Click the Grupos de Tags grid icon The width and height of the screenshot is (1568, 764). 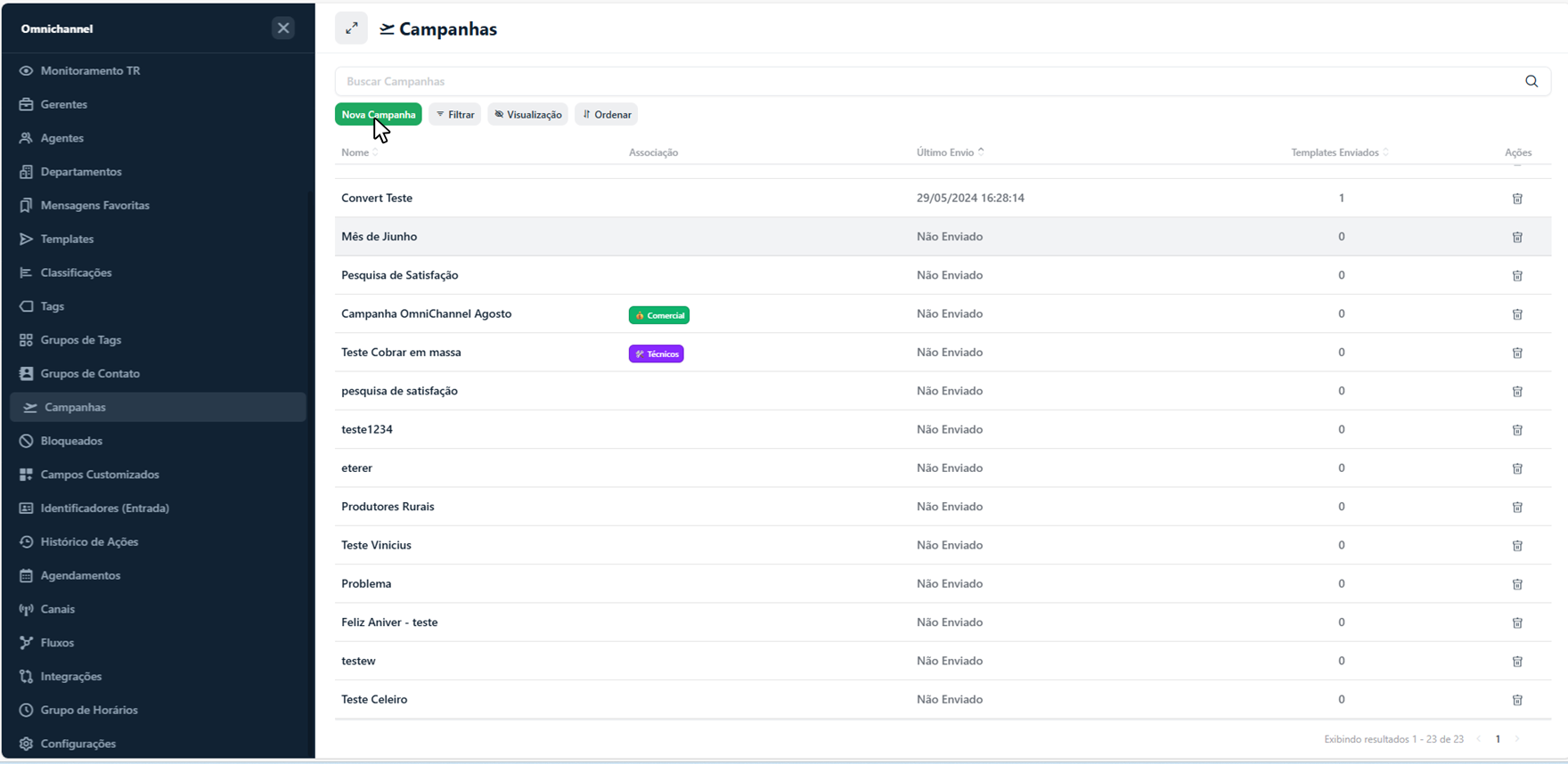(26, 340)
